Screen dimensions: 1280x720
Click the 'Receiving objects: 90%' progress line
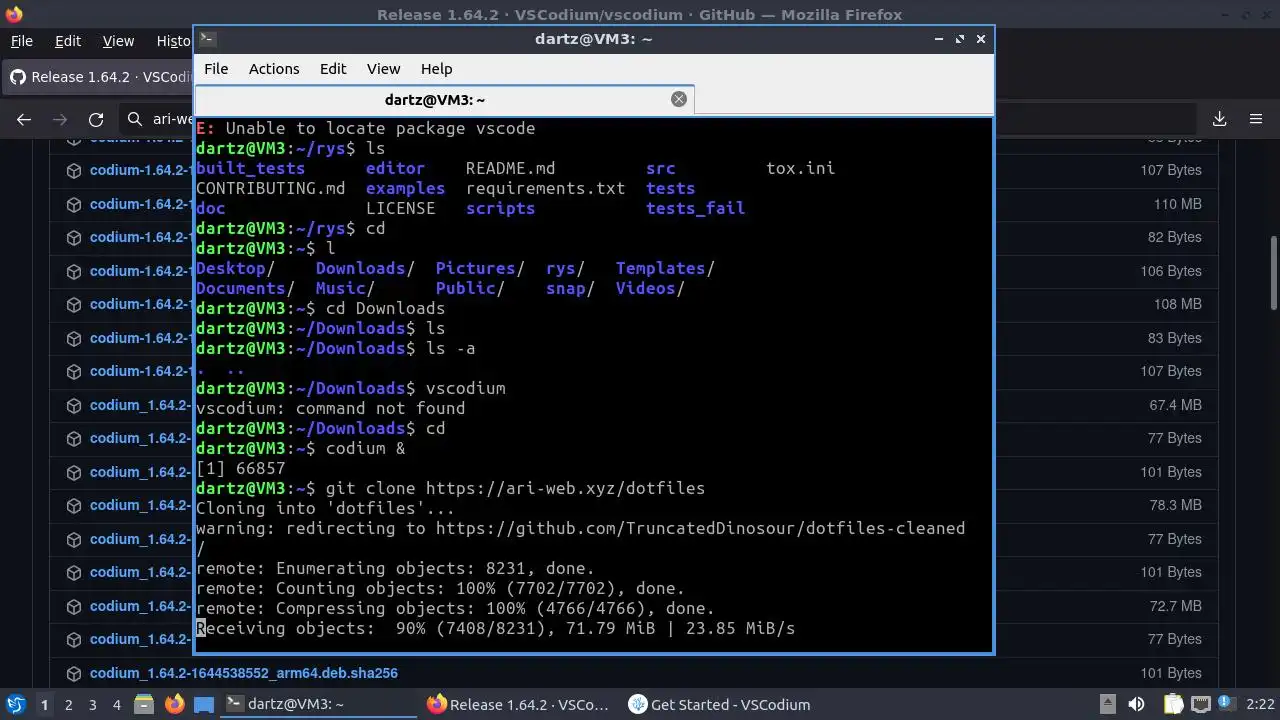[x=495, y=628]
